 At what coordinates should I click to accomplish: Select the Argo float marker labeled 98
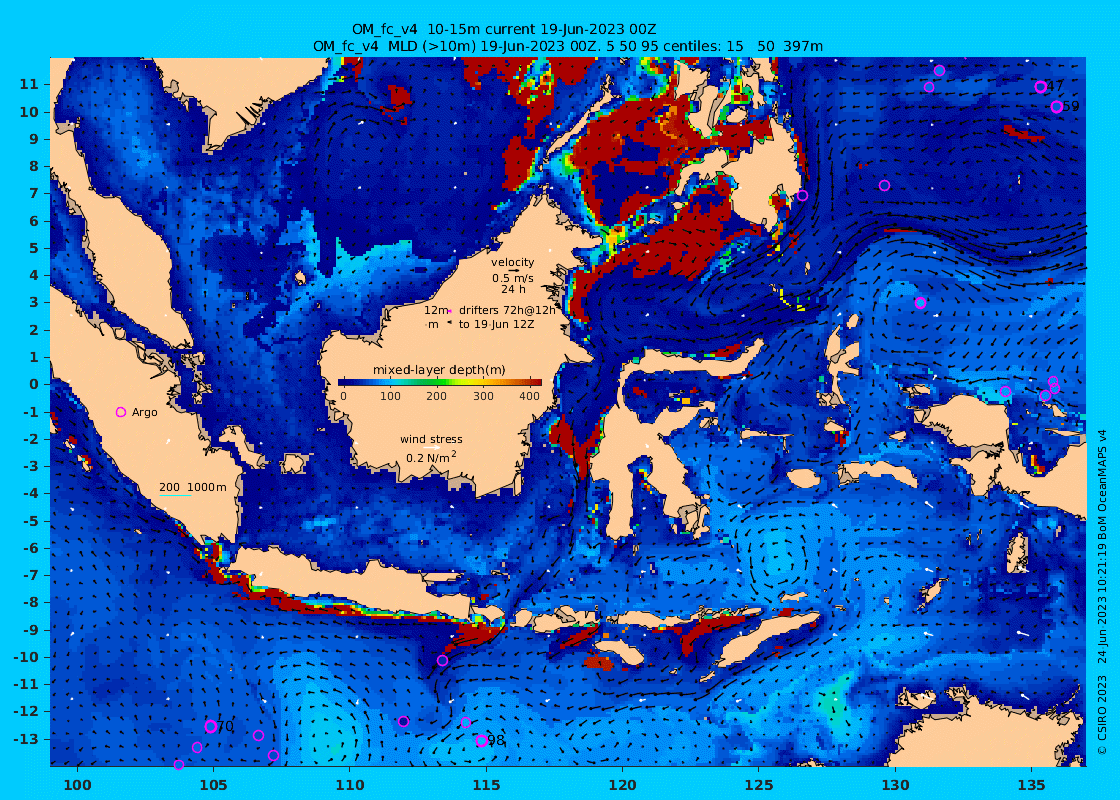pyautogui.click(x=481, y=741)
